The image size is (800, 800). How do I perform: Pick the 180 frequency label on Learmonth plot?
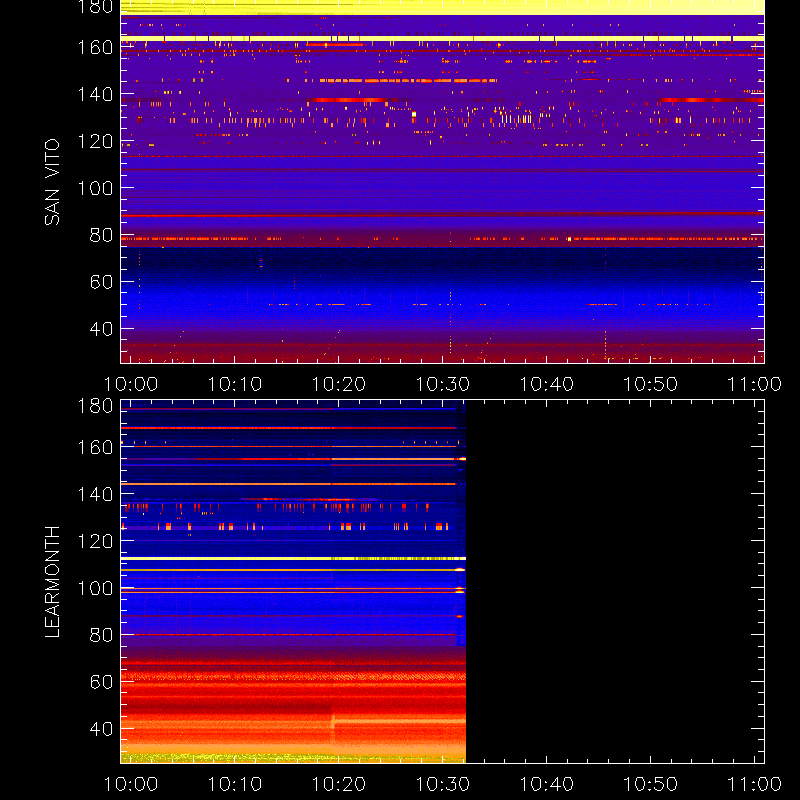[95, 406]
